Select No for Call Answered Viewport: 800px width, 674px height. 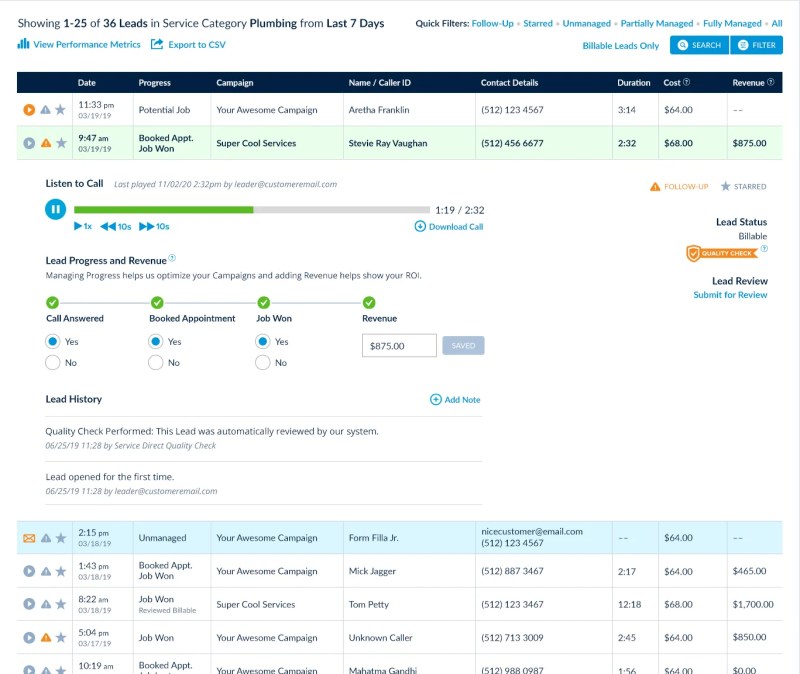pos(53,362)
